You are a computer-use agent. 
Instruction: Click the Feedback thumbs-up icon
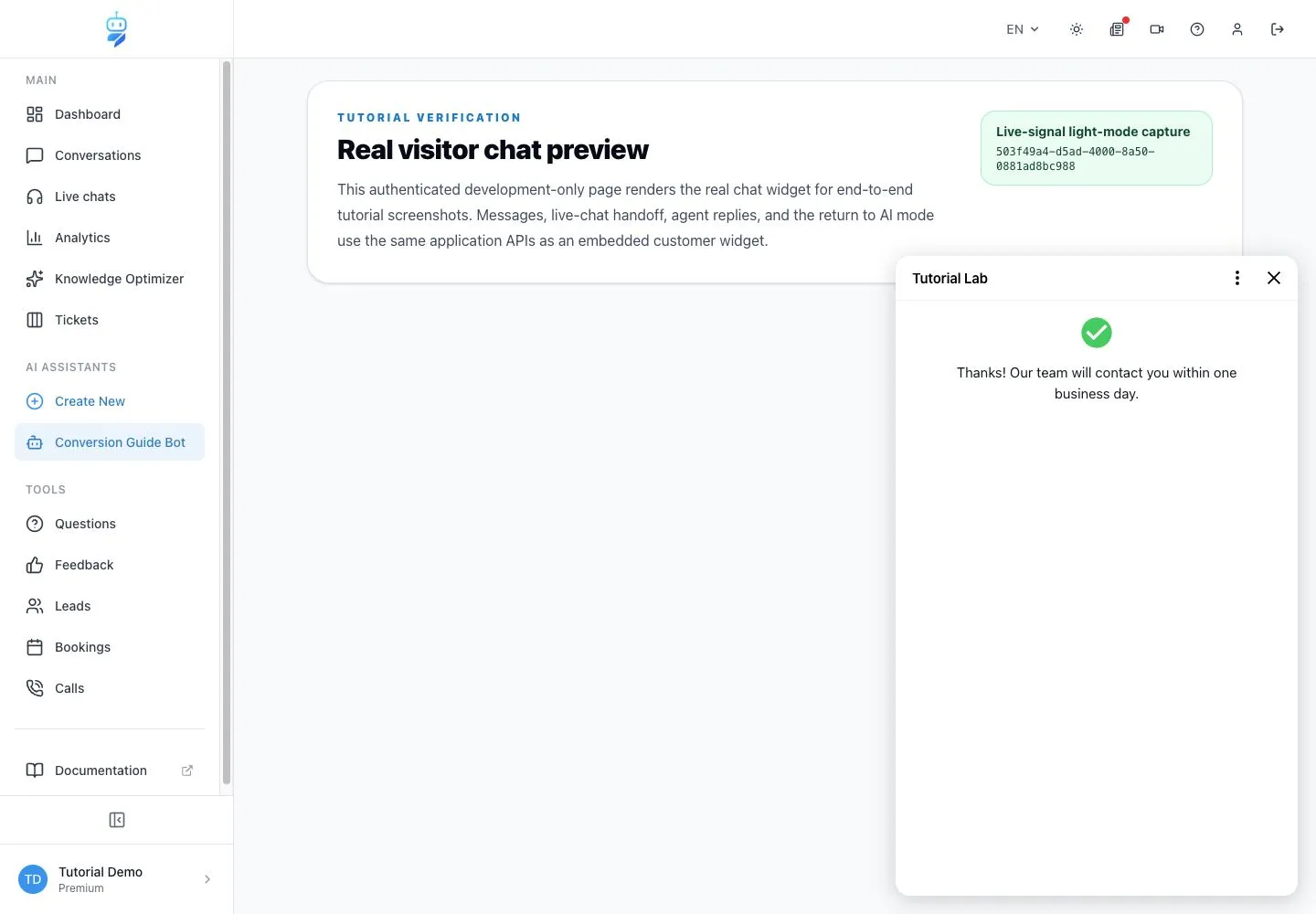[x=35, y=565]
